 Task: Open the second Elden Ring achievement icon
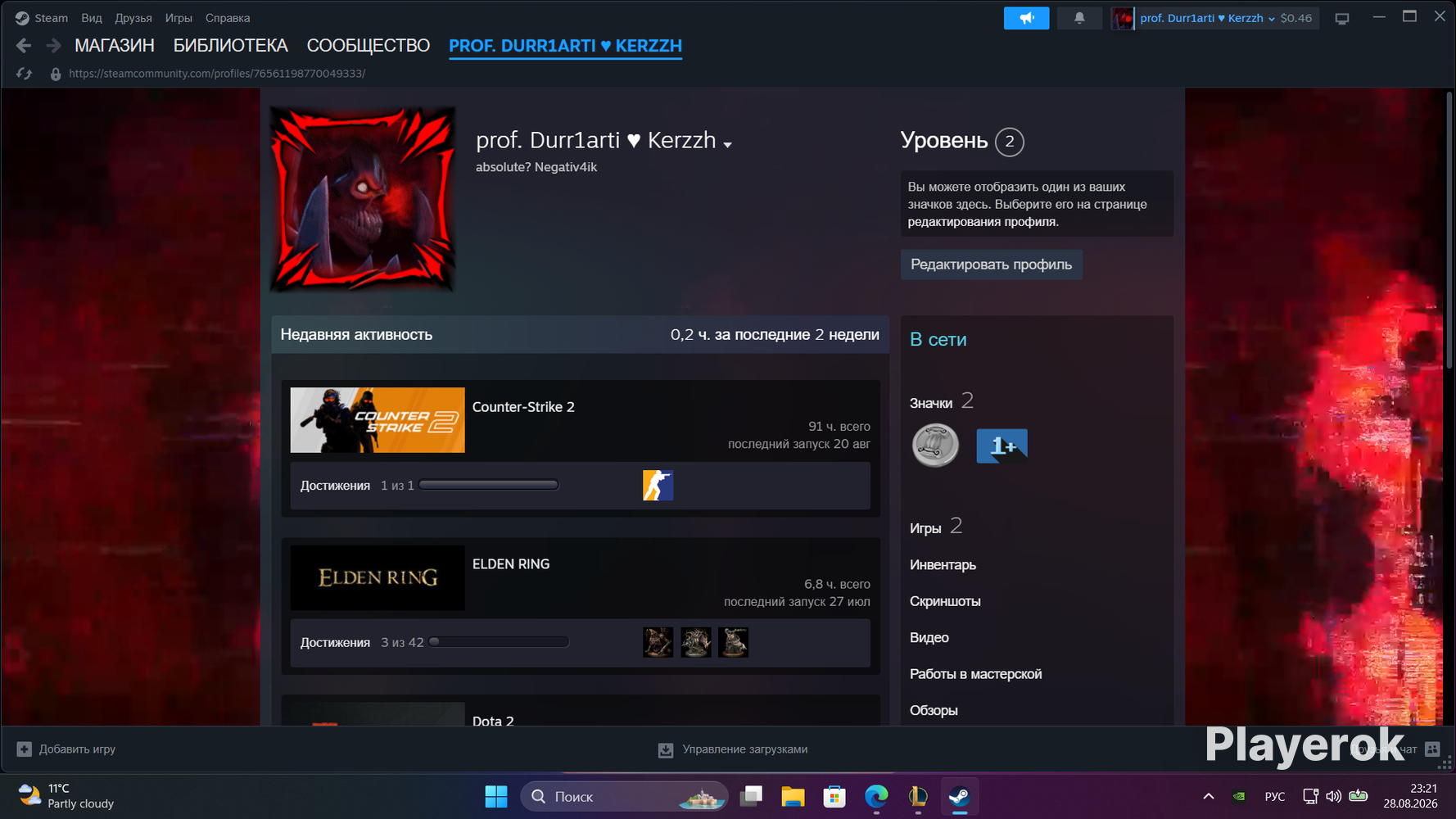click(x=695, y=643)
